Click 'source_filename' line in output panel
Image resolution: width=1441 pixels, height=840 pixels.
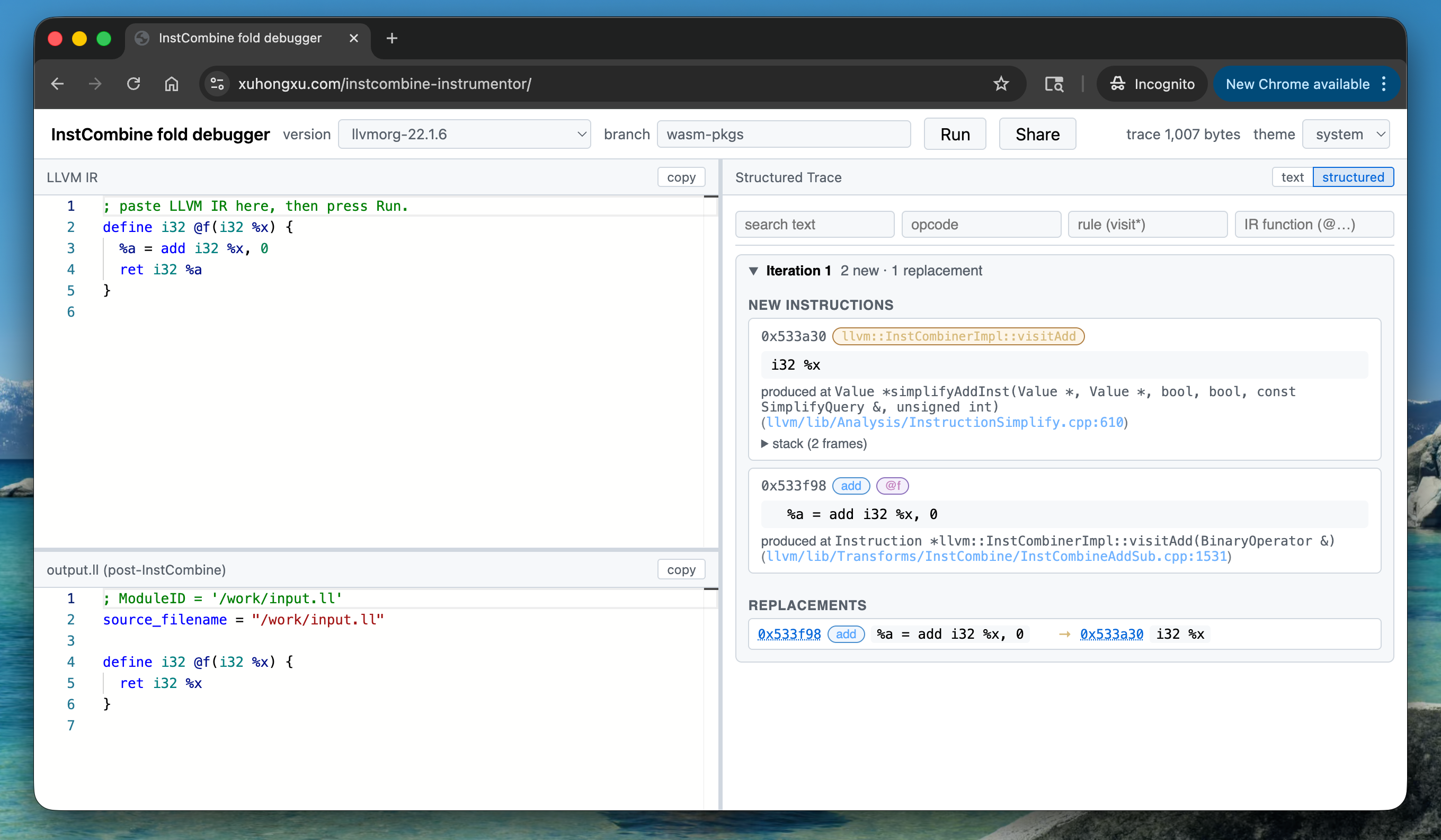point(244,619)
